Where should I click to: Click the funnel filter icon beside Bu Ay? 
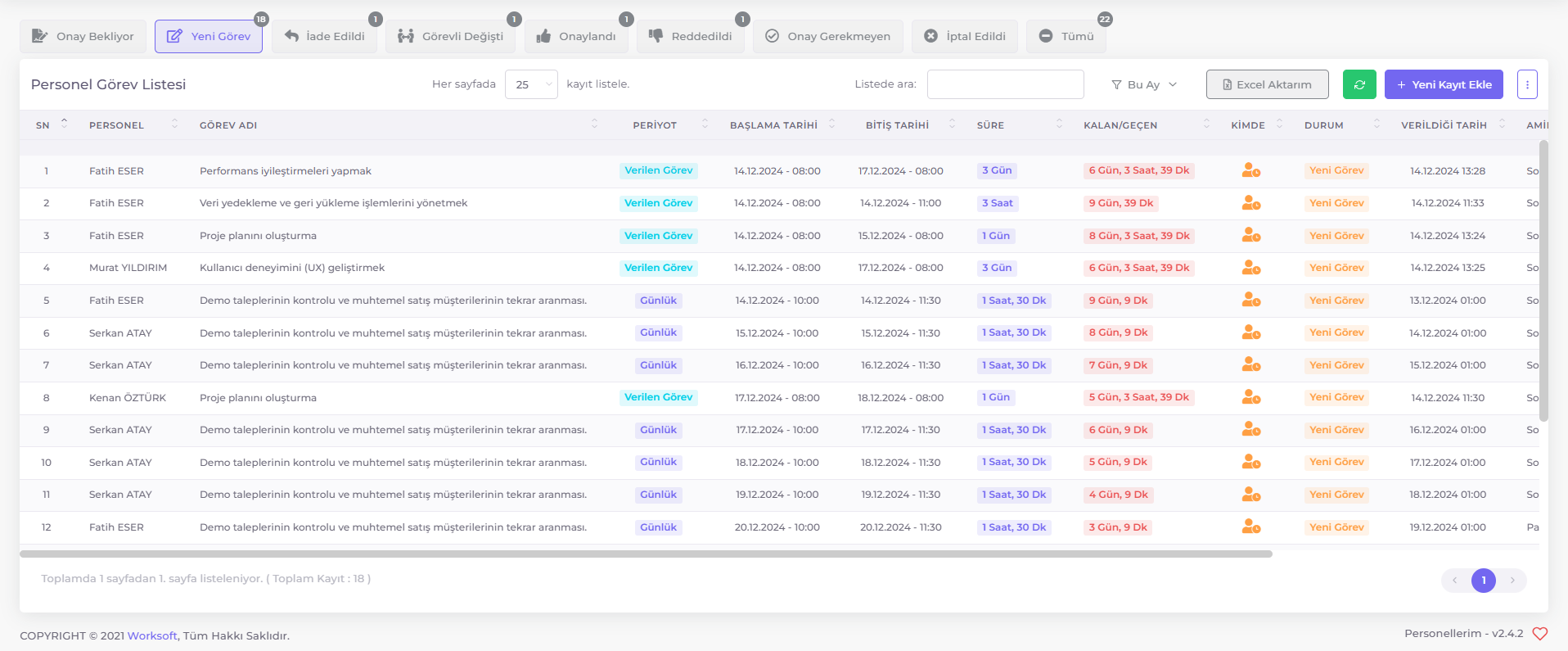tap(1116, 84)
